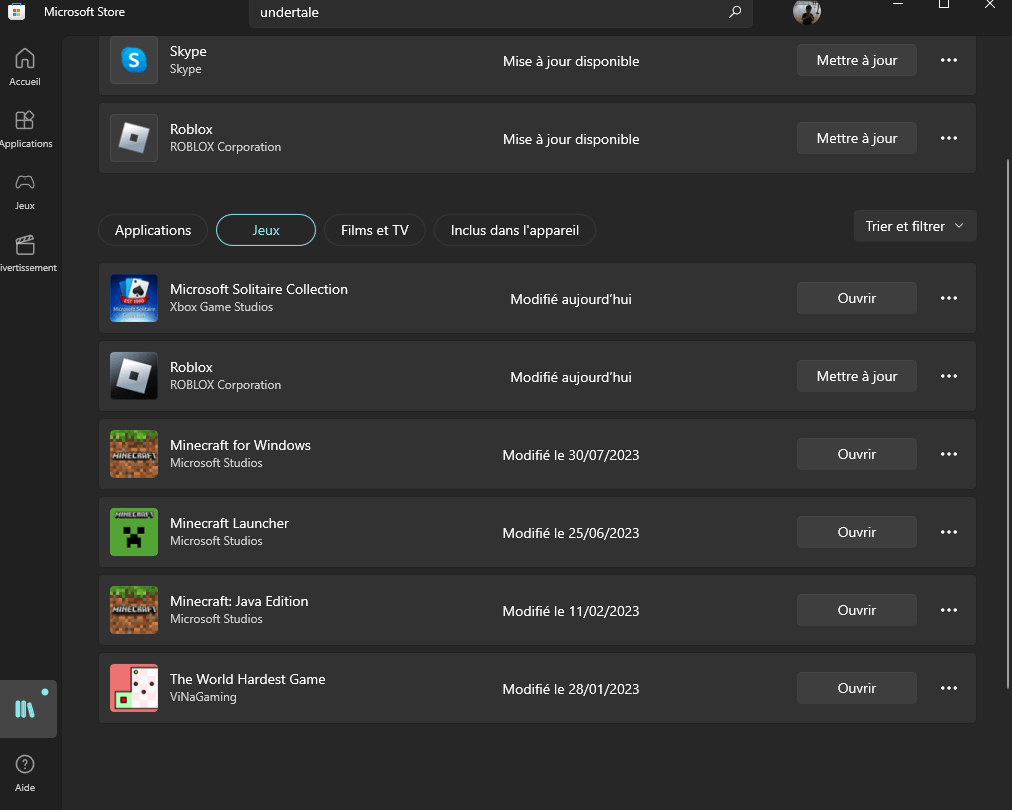Click the Minecraft Launcher title text
This screenshot has width=1012, height=810.
click(x=229, y=523)
